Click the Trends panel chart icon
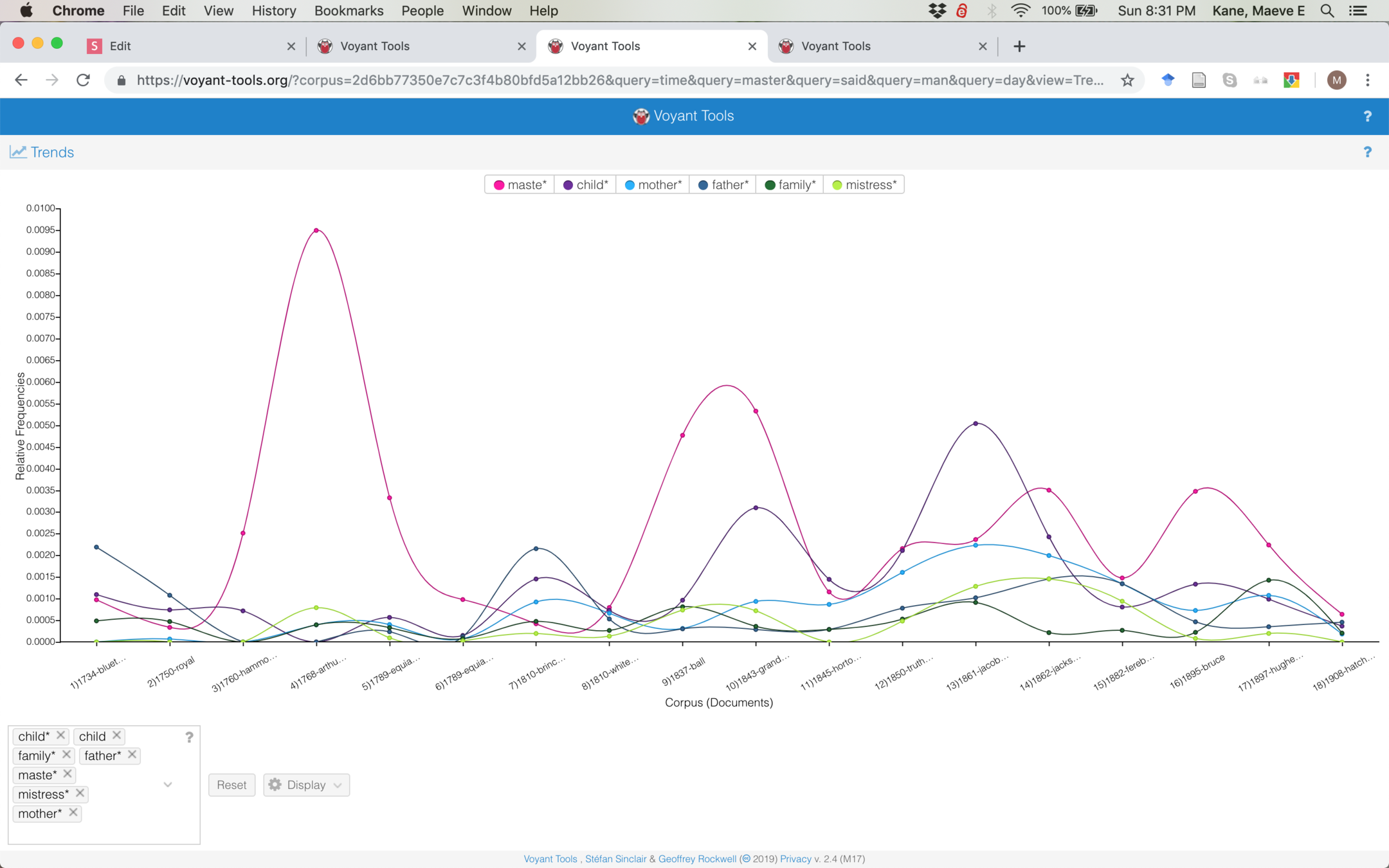 point(18,152)
